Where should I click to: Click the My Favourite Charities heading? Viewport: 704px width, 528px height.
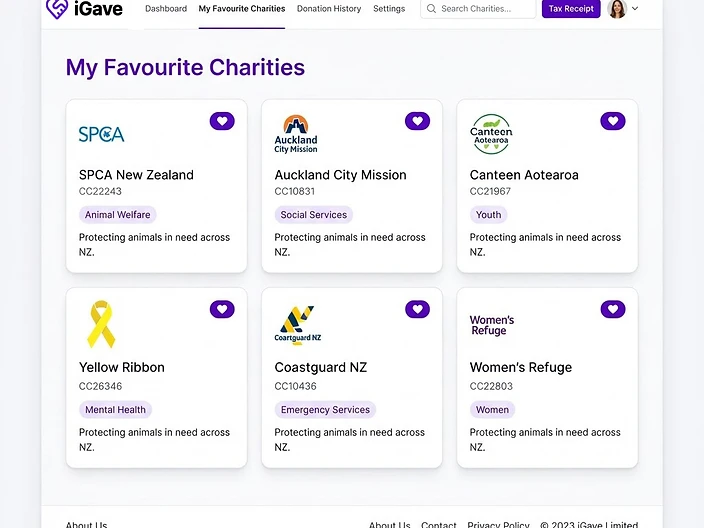[185, 68]
